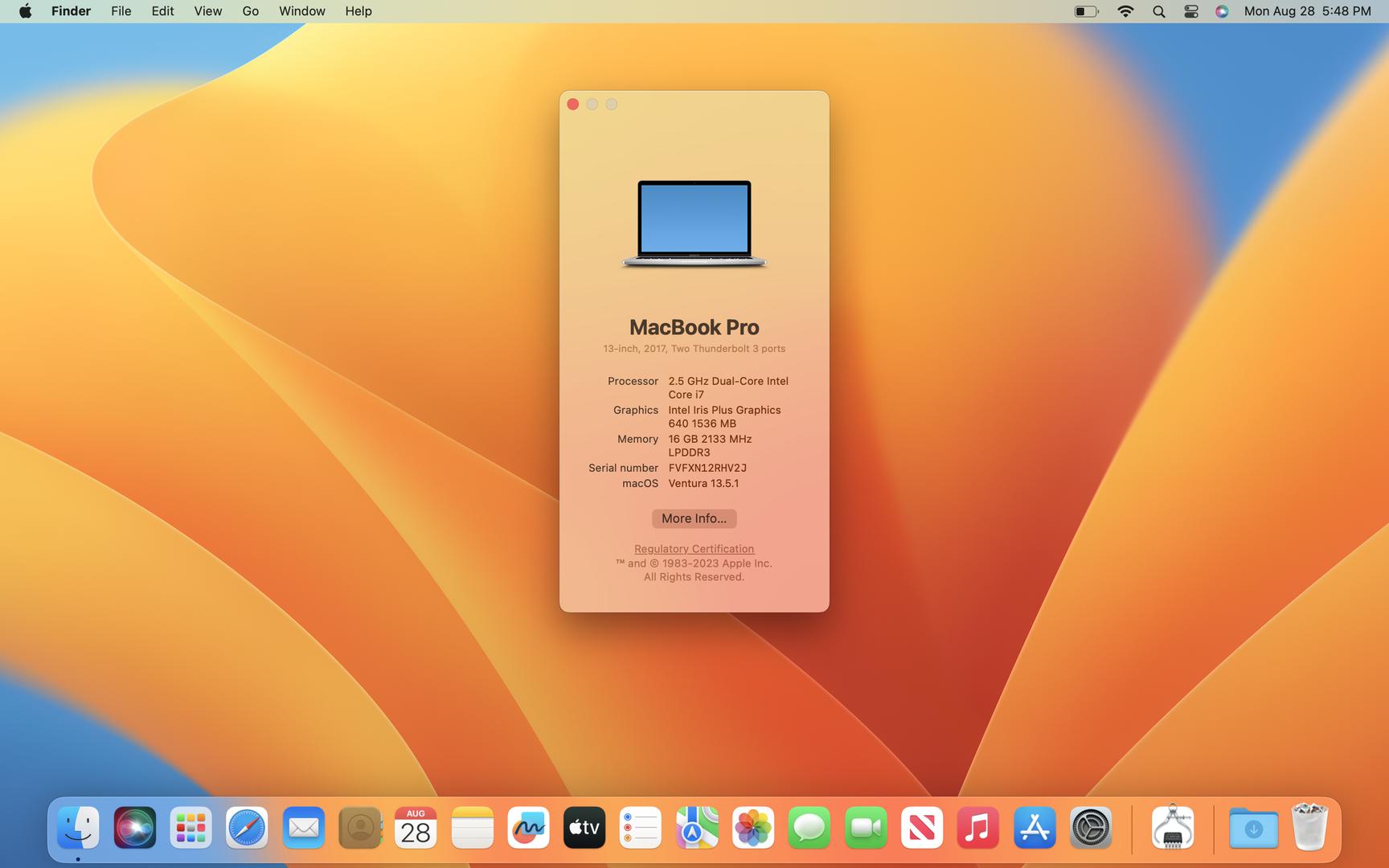1389x868 pixels.
Task: Open the Notes app in Dock
Action: (472, 828)
